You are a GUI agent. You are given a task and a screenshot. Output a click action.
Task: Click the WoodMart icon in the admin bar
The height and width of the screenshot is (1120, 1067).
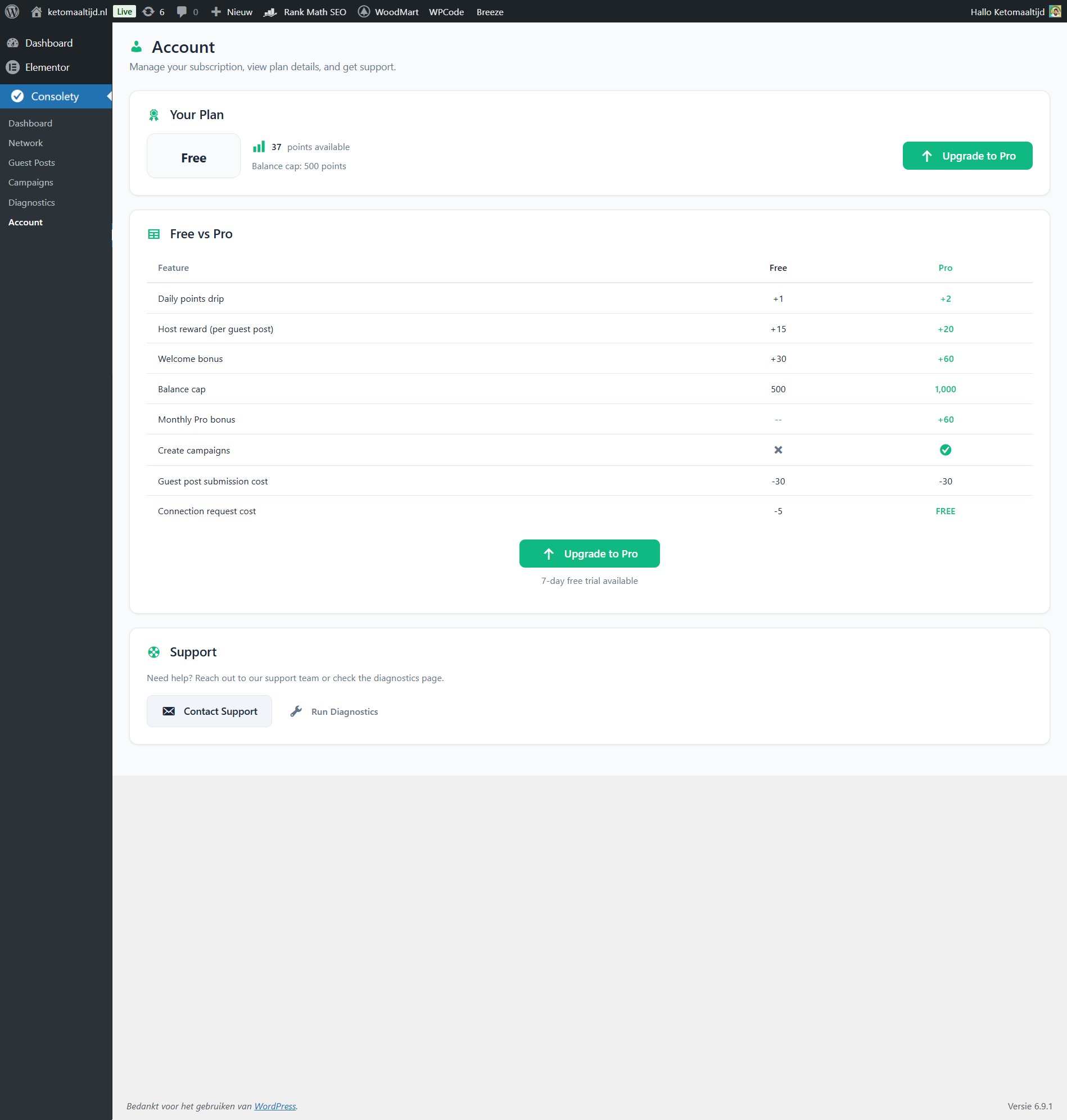364,11
